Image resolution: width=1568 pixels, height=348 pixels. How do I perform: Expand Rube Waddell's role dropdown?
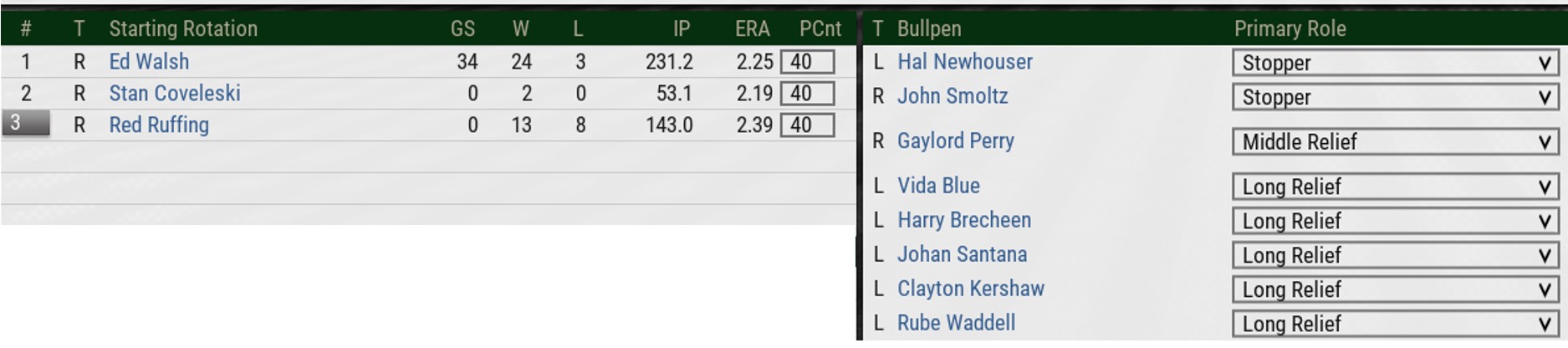[1394, 324]
